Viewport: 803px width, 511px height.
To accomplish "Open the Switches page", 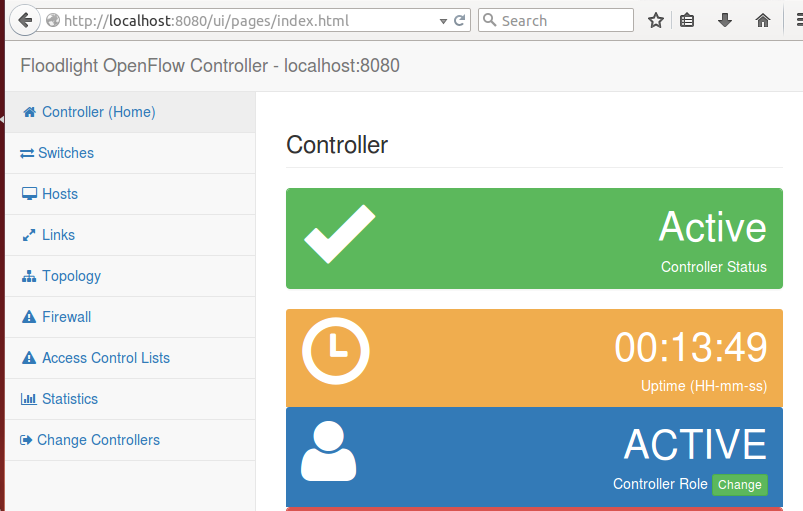I will (x=130, y=153).
